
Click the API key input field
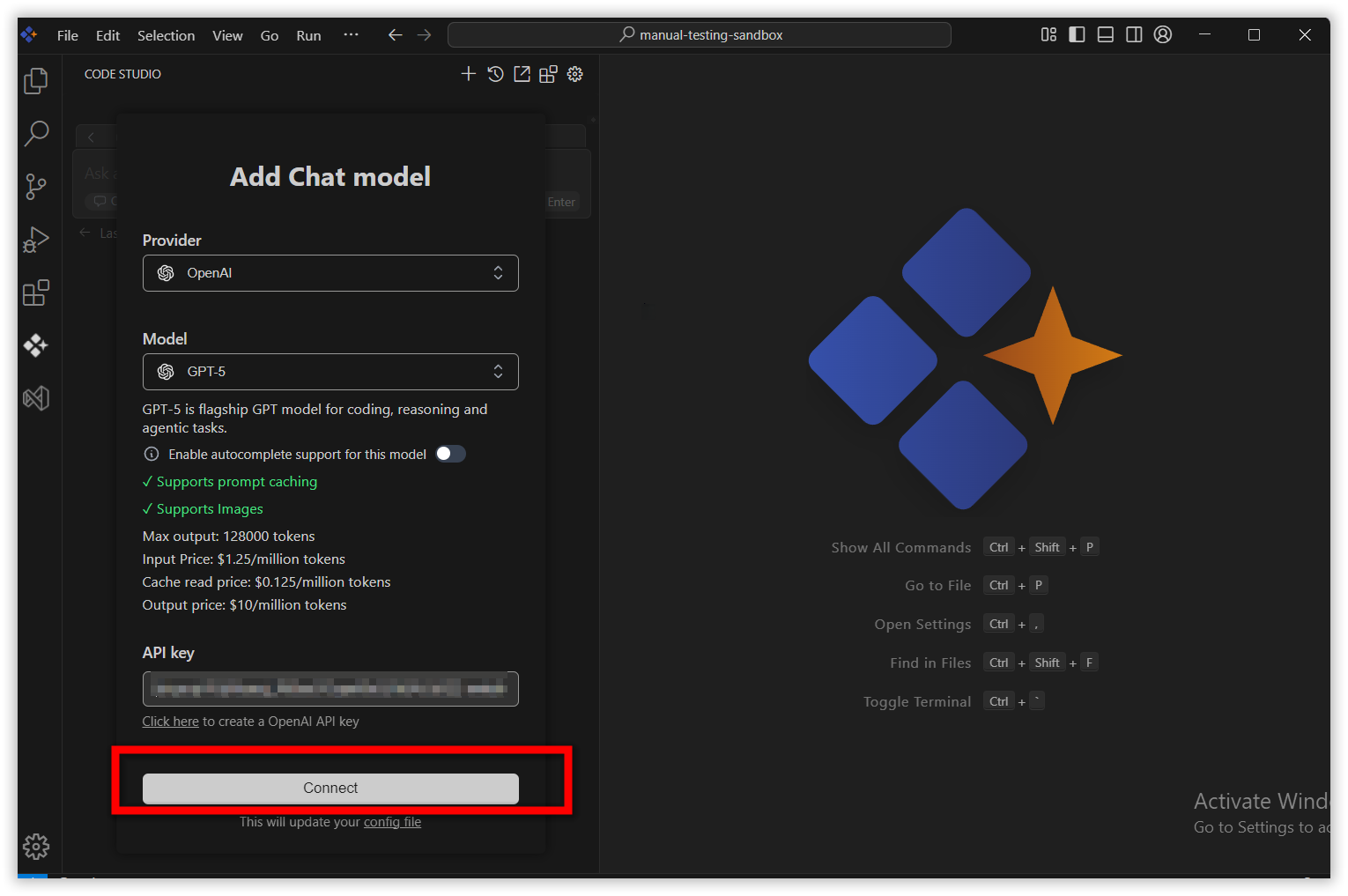[x=330, y=688]
